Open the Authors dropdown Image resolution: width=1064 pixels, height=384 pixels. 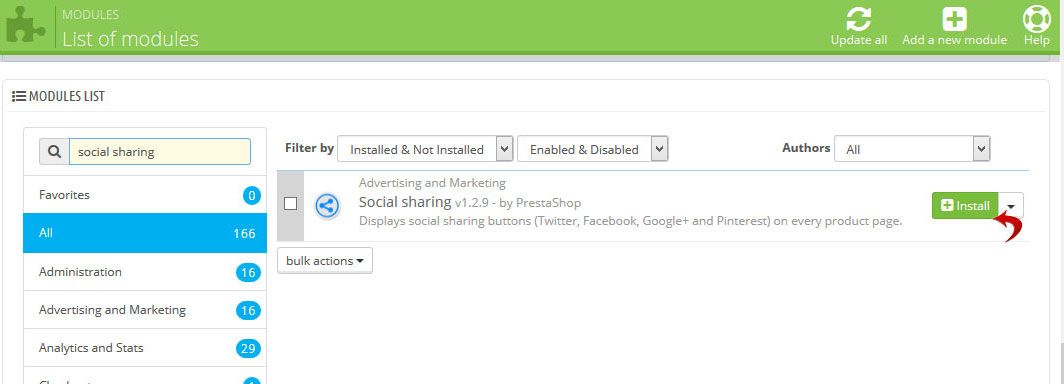tap(912, 149)
